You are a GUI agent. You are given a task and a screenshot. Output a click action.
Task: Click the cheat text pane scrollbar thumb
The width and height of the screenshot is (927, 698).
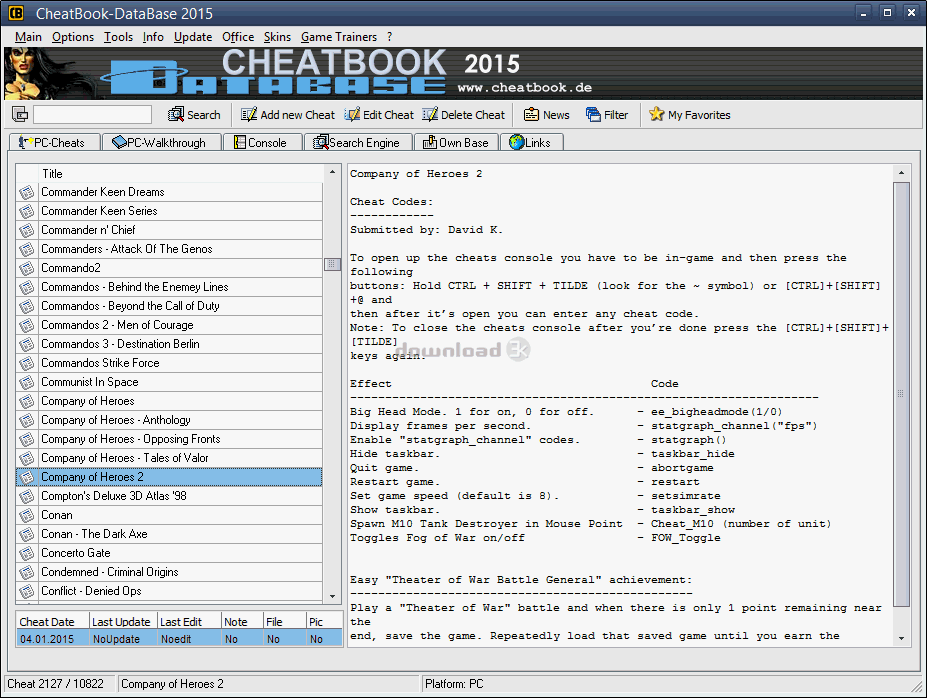coord(901,394)
